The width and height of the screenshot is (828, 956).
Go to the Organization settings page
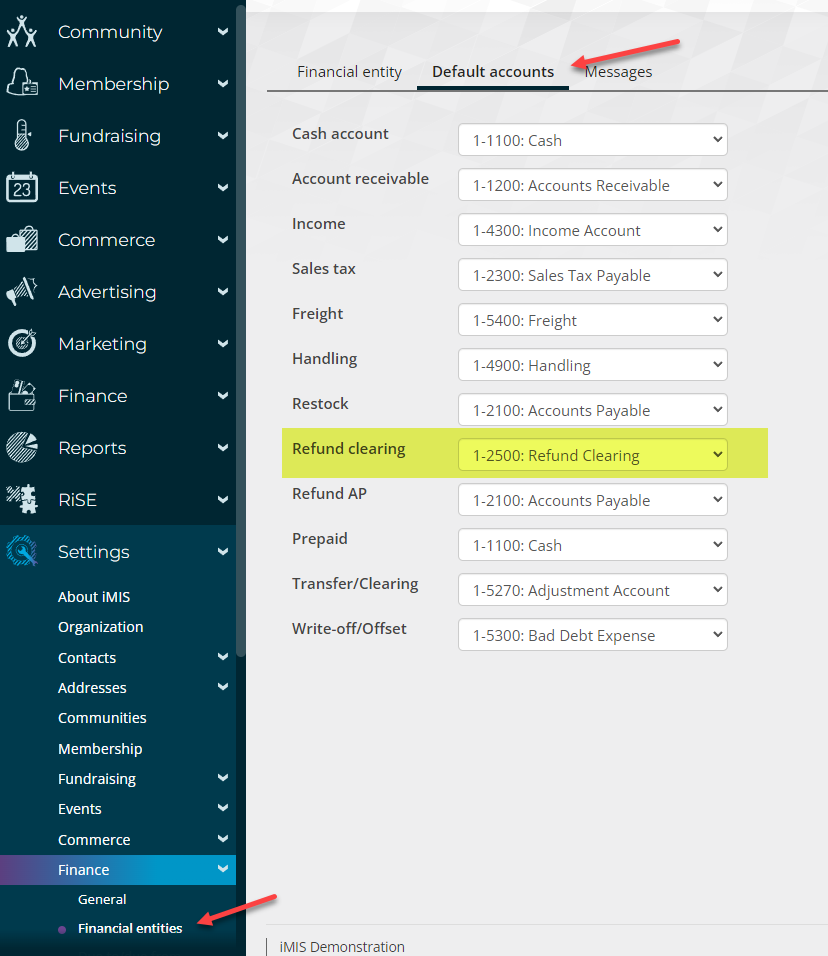[100, 627]
